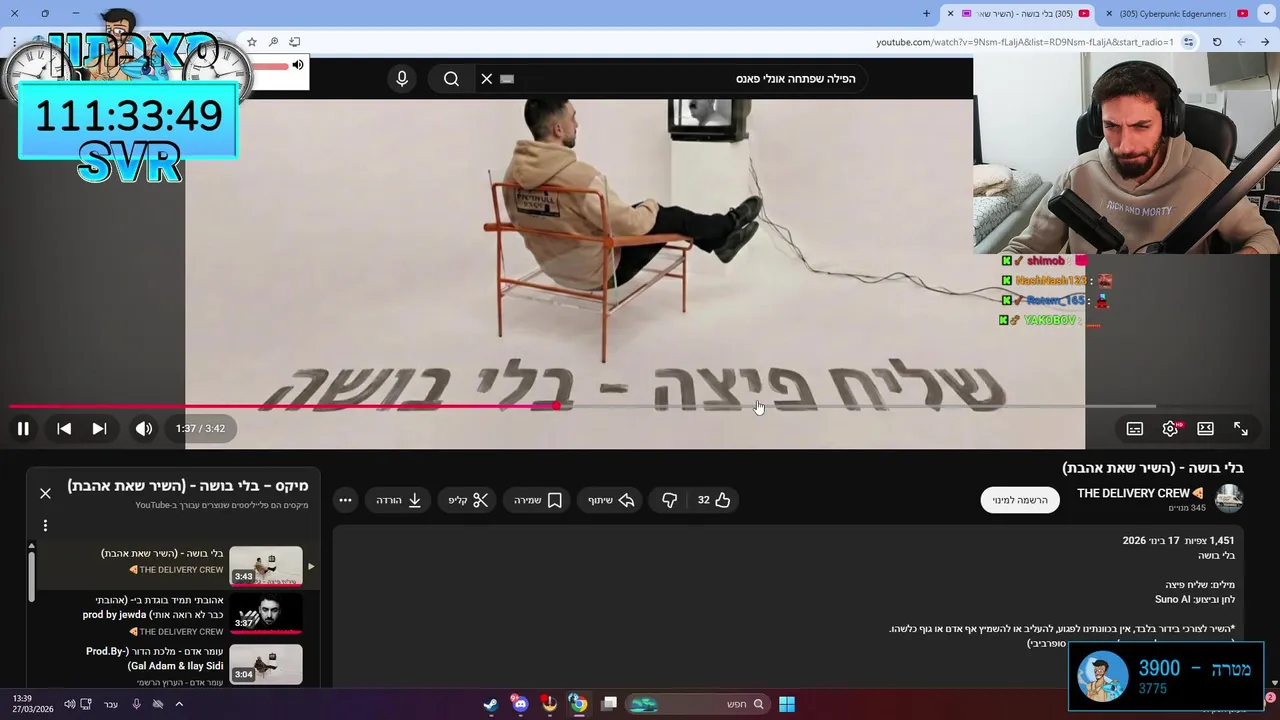
Task: Click the YouTube search magnifier button
Action: (451, 79)
